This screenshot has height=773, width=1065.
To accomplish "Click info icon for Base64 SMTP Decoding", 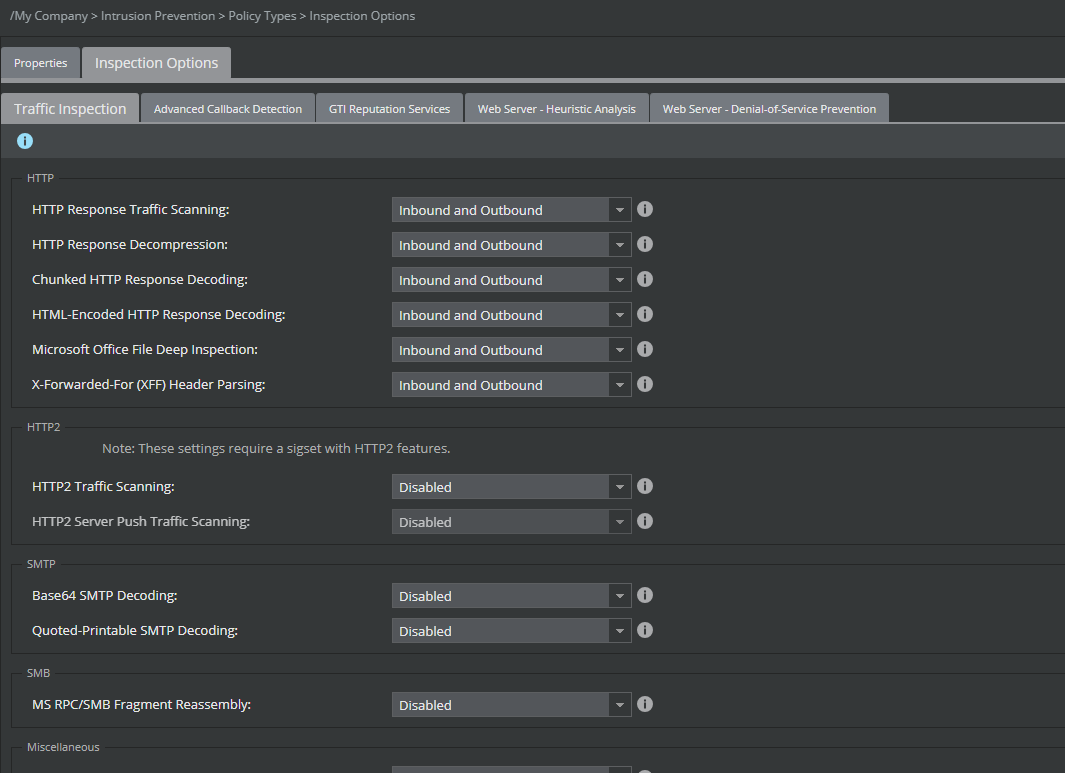I will 645,595.
